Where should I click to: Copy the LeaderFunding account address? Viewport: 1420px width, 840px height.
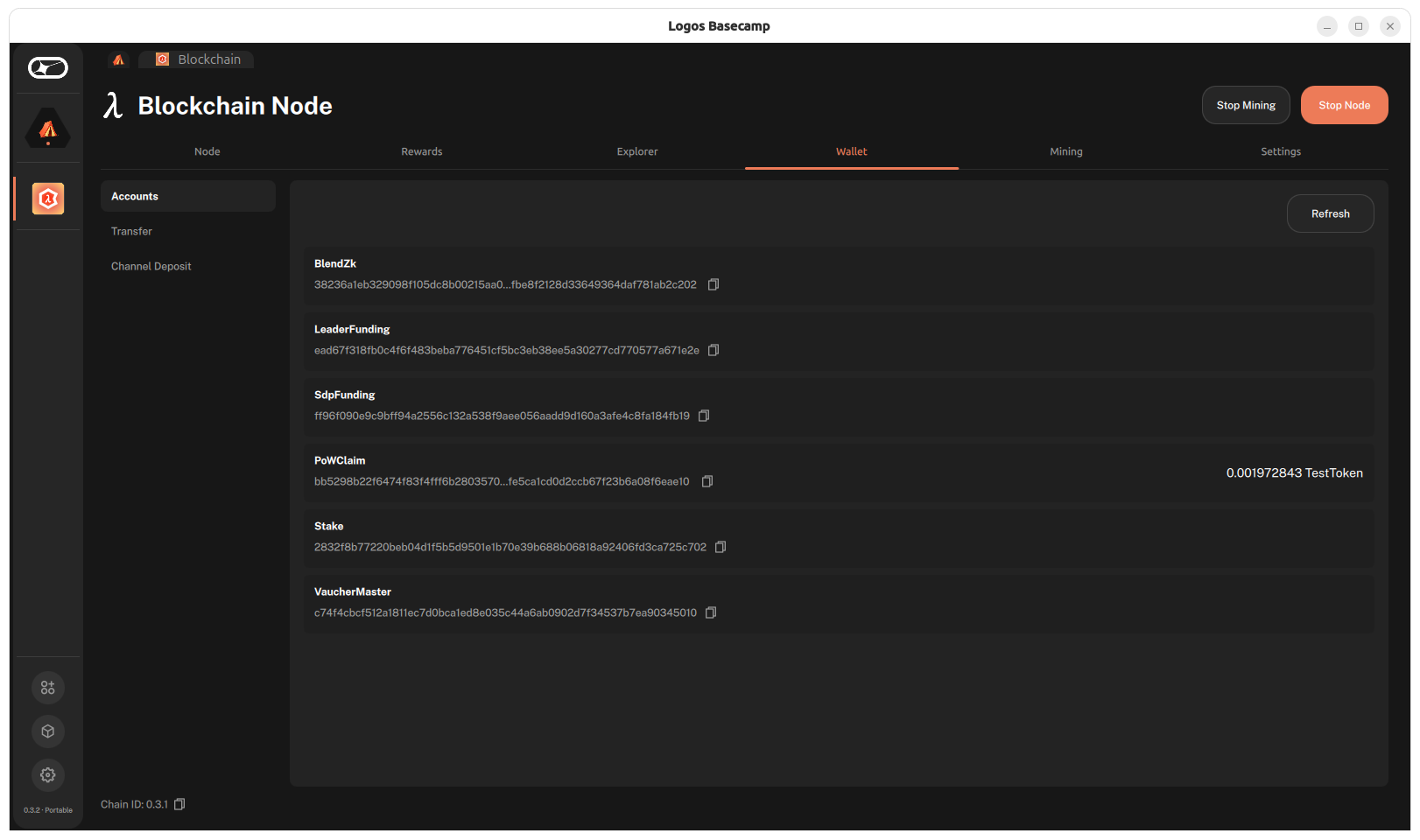point(714,350)
